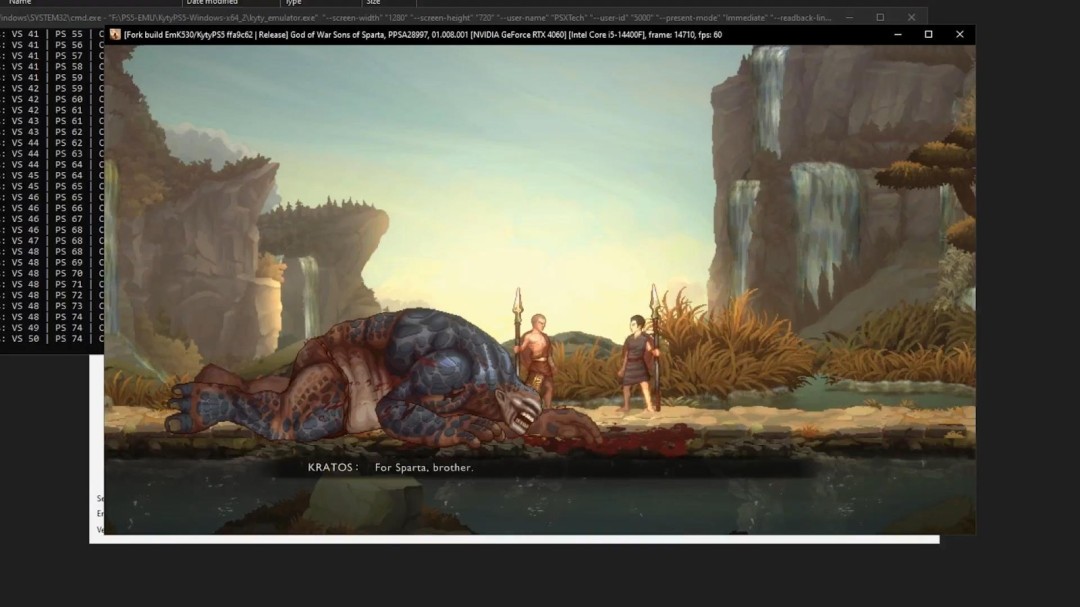Select console row "VS 45 | PS 65"
1080x607 pixels.
[52, 186]
